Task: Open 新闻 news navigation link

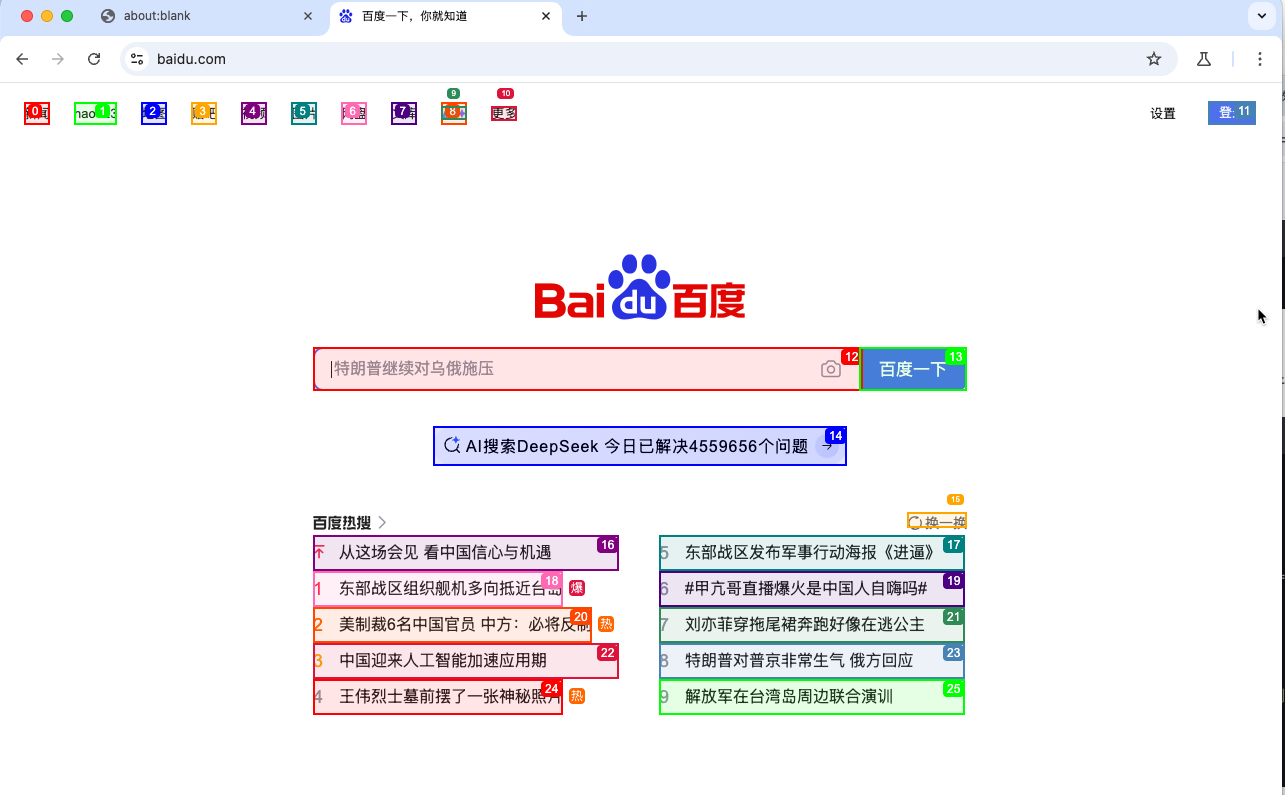Action: (37, 113)
